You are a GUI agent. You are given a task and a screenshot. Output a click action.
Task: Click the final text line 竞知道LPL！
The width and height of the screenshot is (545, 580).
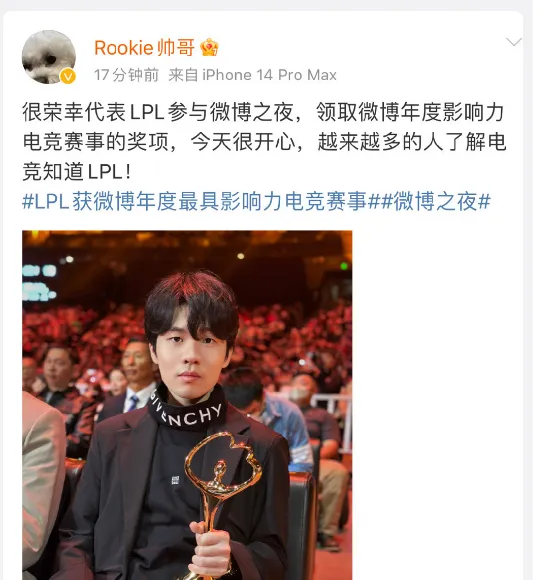(x=77, y=171)
